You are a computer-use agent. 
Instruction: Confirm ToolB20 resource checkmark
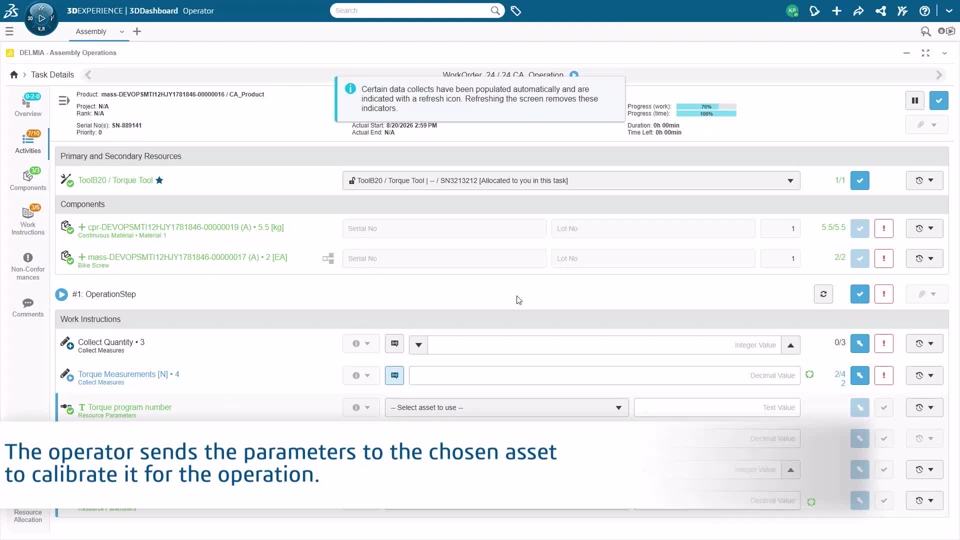click(860, 181)
